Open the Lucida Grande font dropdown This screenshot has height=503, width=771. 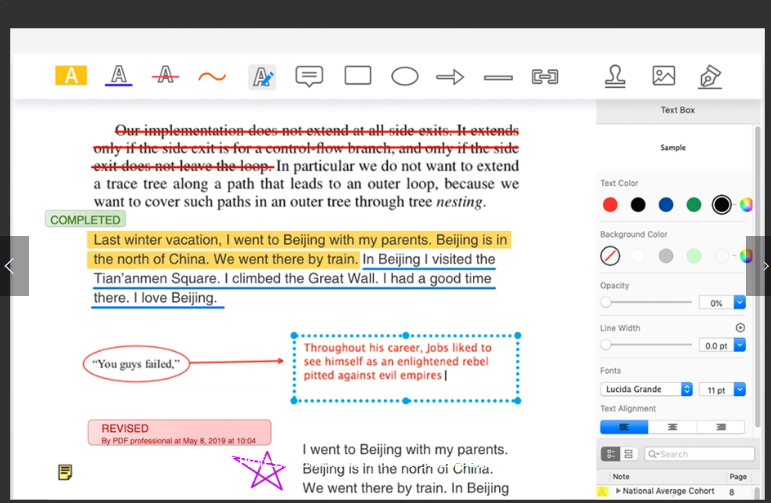[x=646, y=389]
